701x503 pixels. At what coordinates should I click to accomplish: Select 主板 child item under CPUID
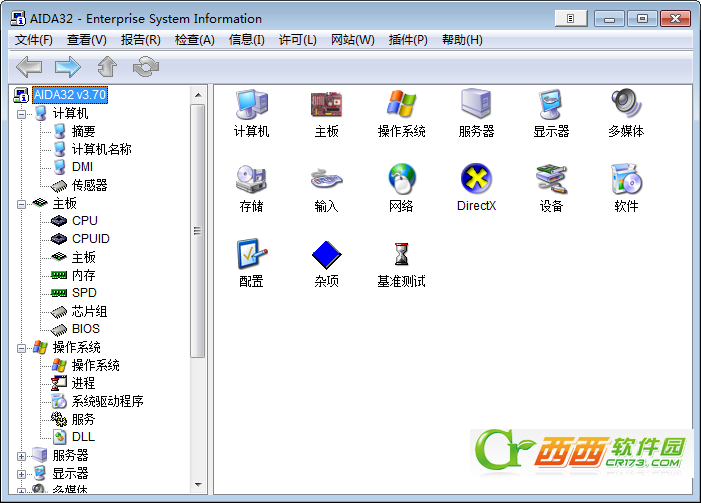84,257
